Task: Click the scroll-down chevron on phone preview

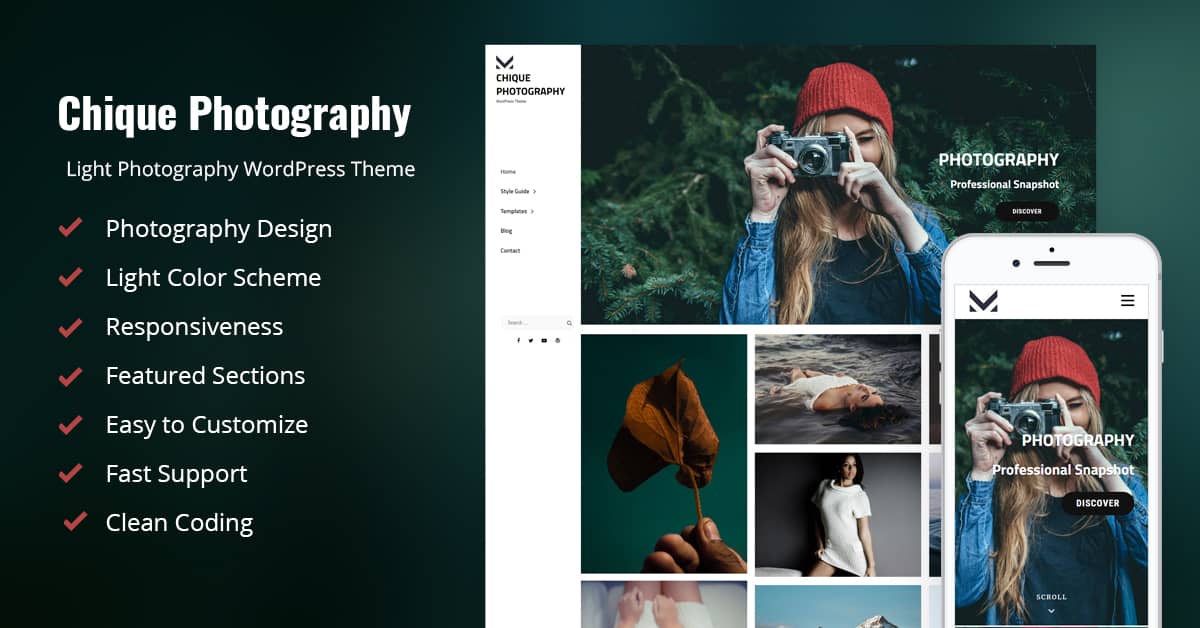Action: point(1051,610)
